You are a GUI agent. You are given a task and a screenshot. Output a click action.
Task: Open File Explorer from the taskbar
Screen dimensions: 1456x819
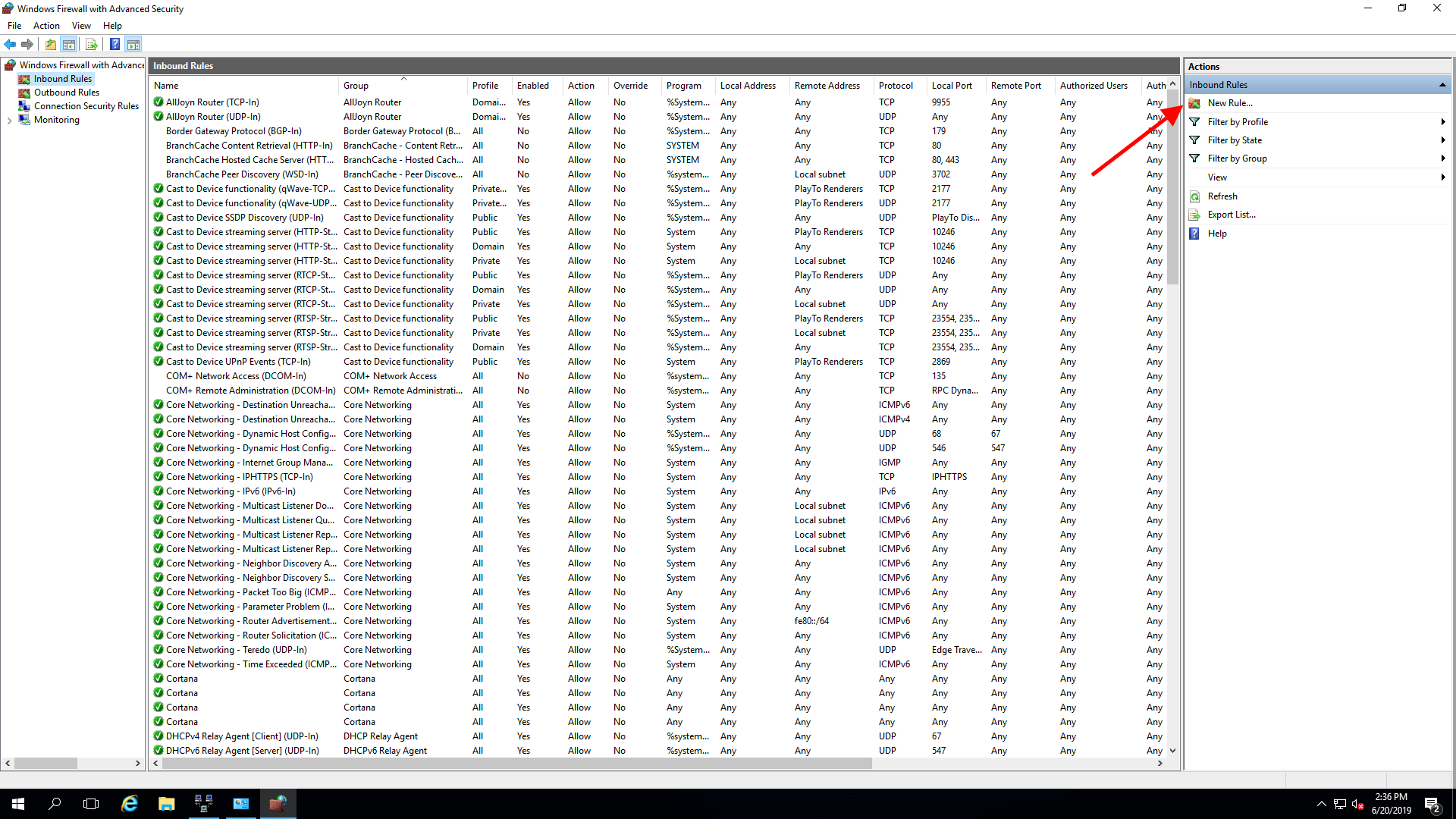pyautogui.click(x=166, y=804)
